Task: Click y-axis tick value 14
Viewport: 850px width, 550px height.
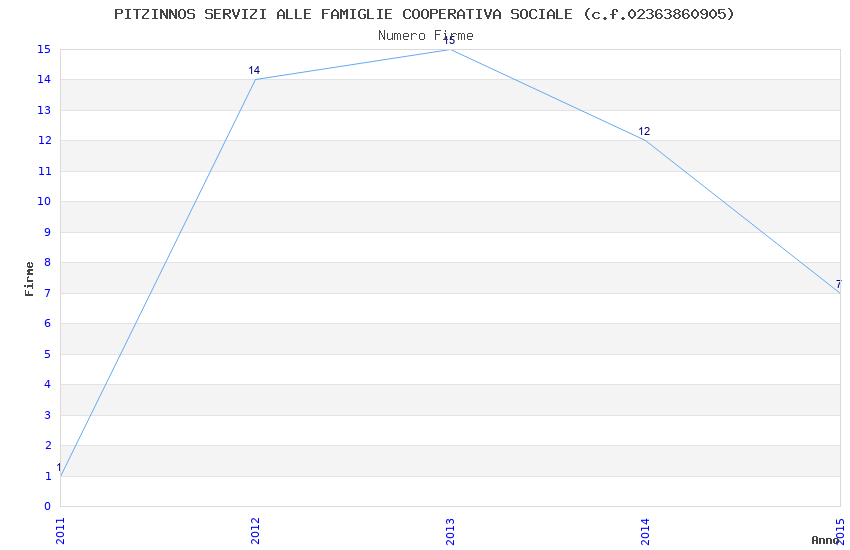Action: tap(44, 80)
